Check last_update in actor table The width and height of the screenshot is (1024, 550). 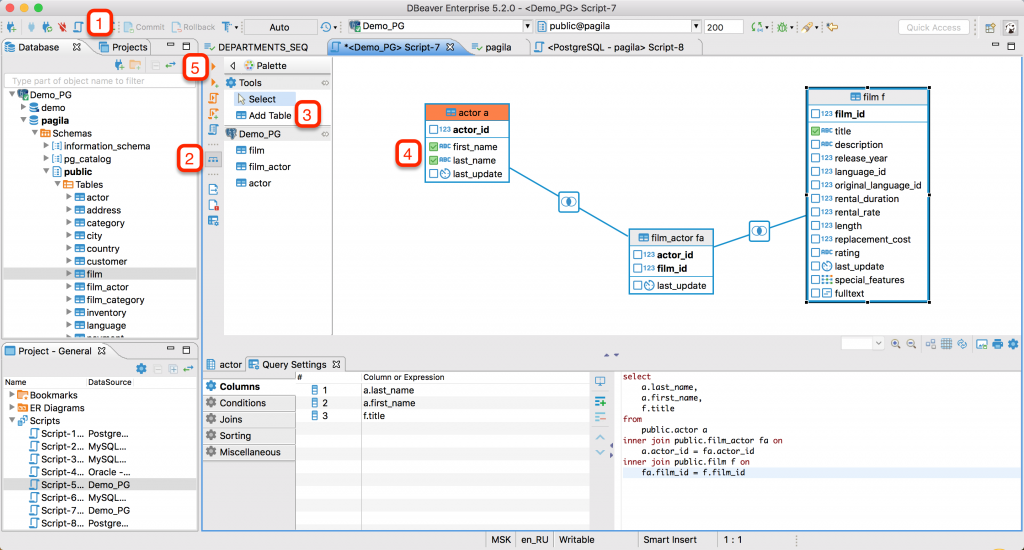coord(434,174)
